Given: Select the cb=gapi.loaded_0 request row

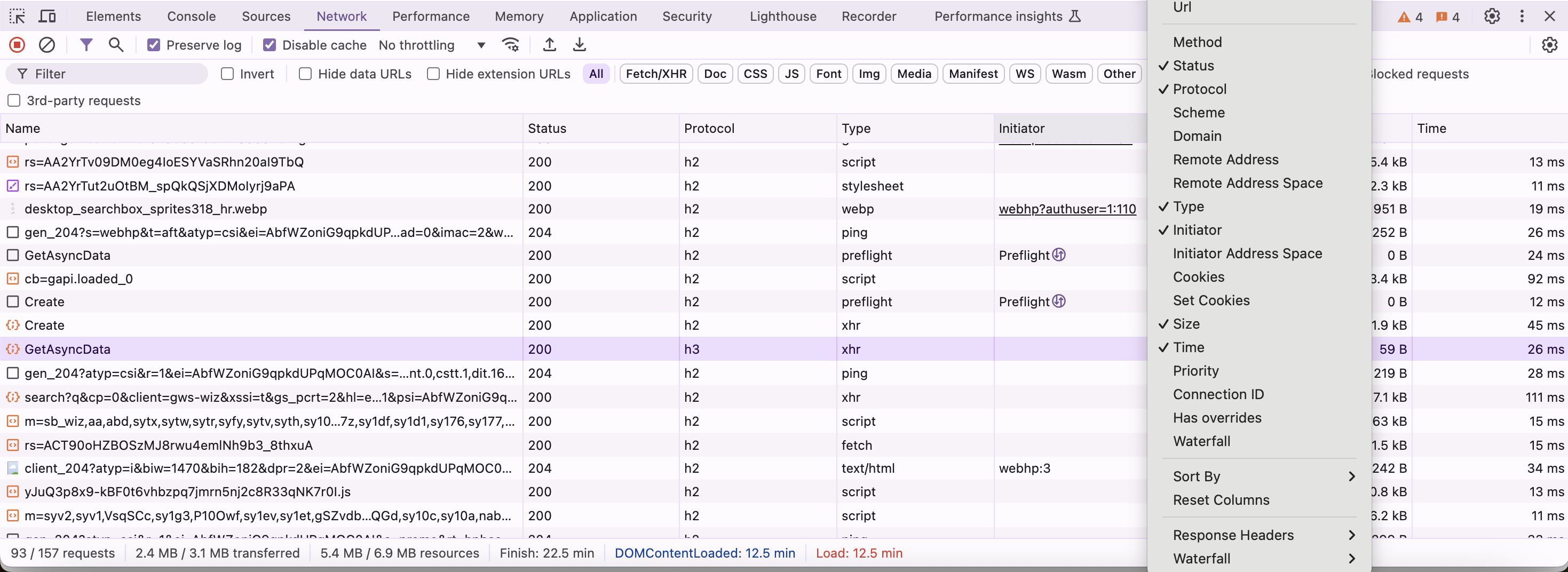Looking at the screenshot, I should (572, 279).
